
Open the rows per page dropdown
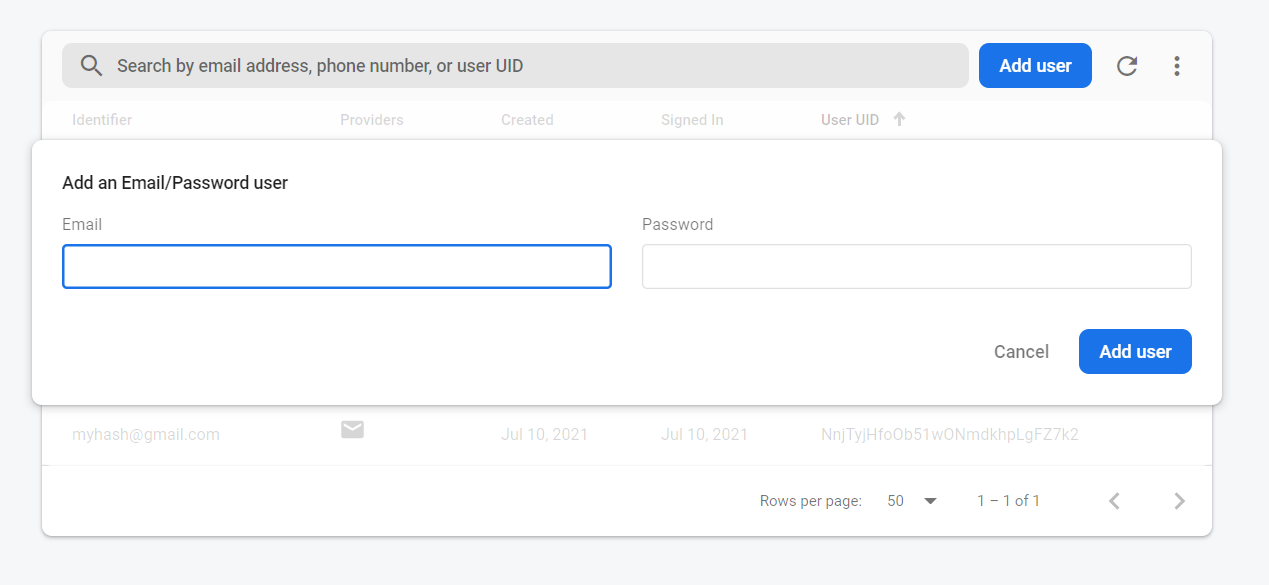click(912, 501)
